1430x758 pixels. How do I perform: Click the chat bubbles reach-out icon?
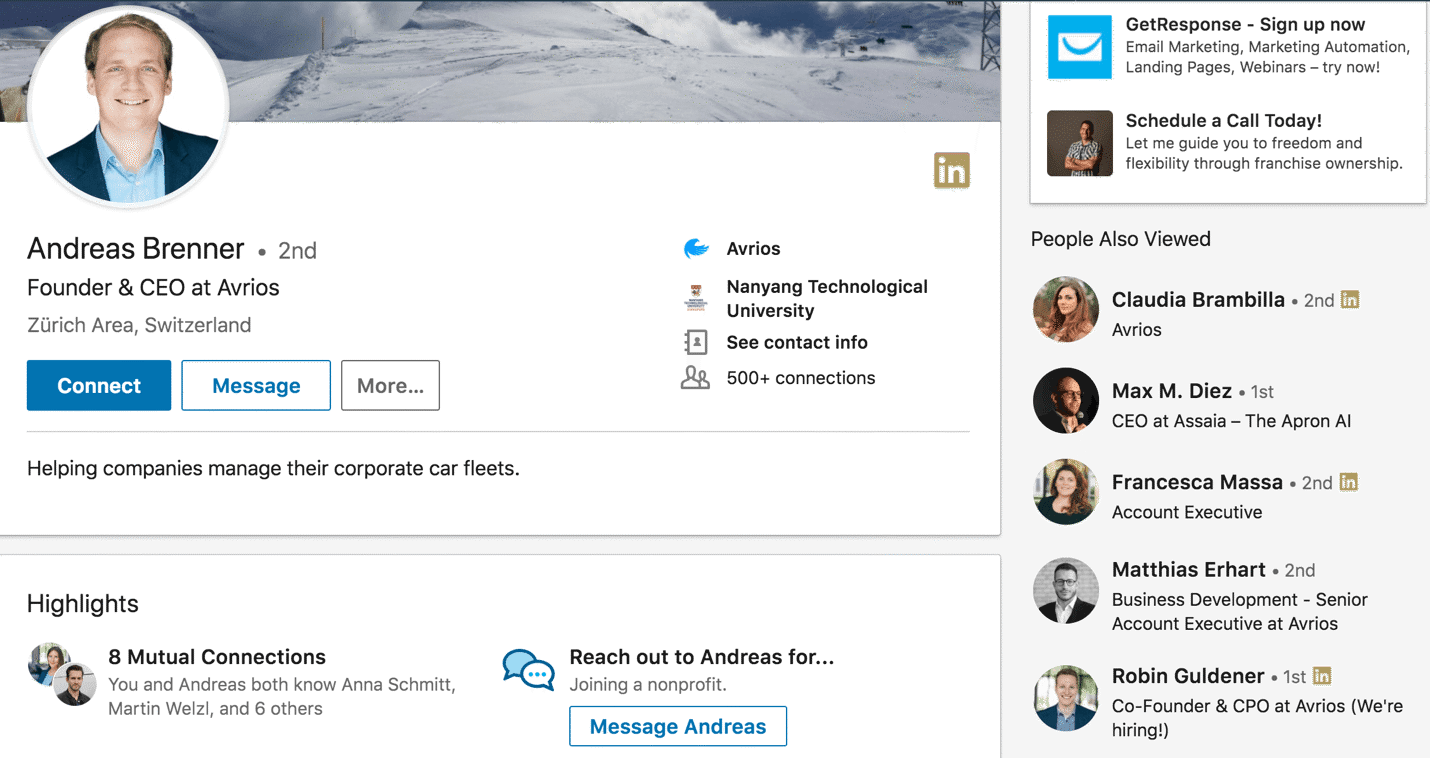[528, 669]
